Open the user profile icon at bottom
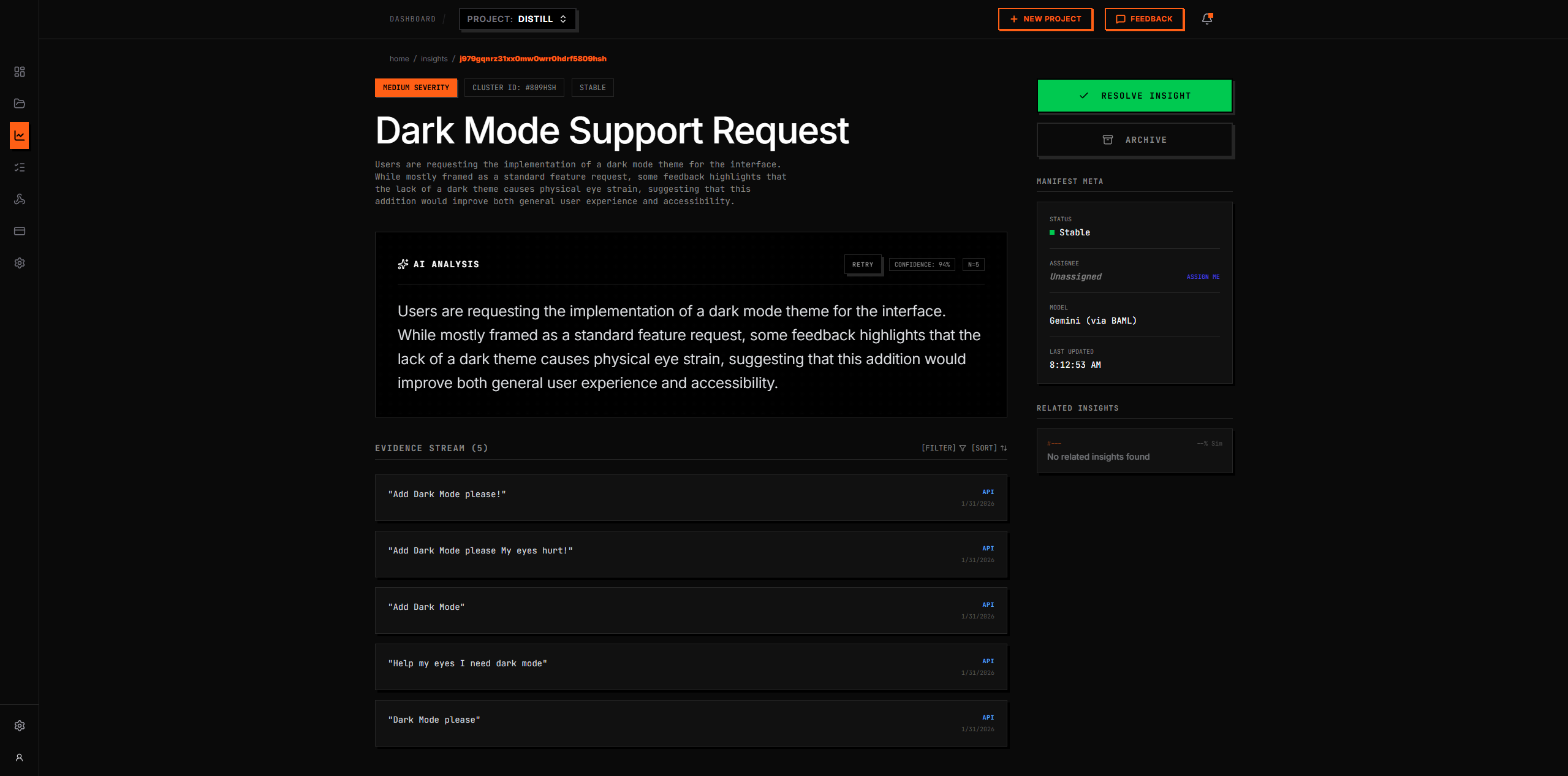The width and height of the screenshot is (1568, 776). (20, 758)
